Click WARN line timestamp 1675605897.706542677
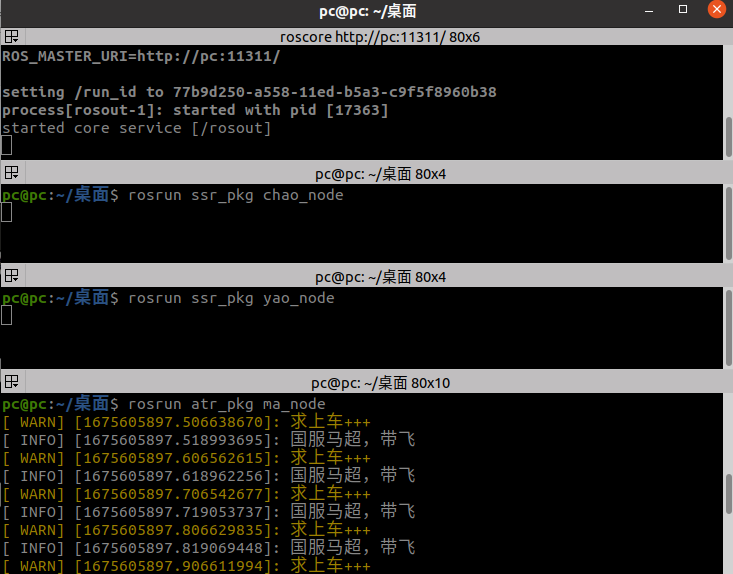This screenshot has height=574, width=733. coord(173,494)
